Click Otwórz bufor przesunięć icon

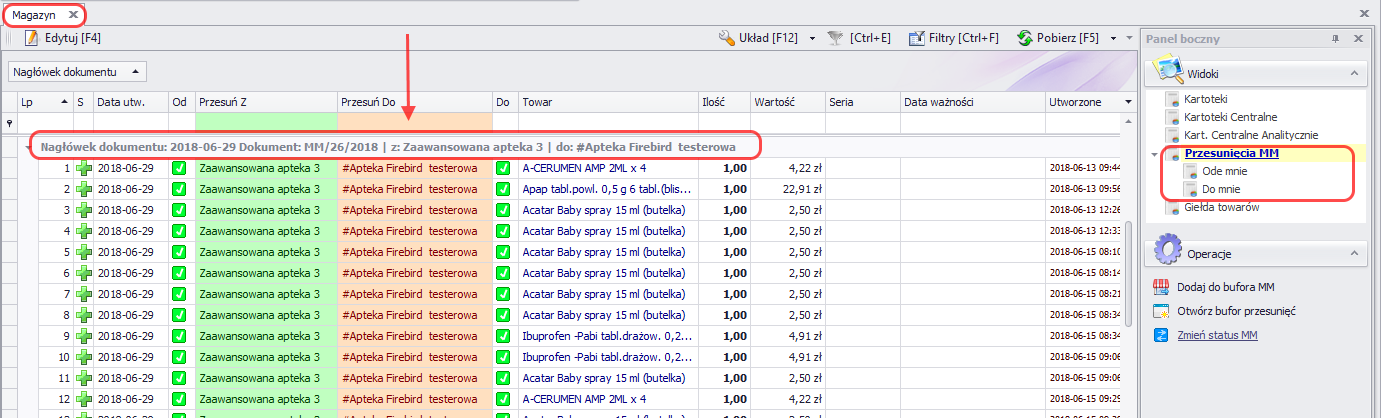(x=1161, y=311)
